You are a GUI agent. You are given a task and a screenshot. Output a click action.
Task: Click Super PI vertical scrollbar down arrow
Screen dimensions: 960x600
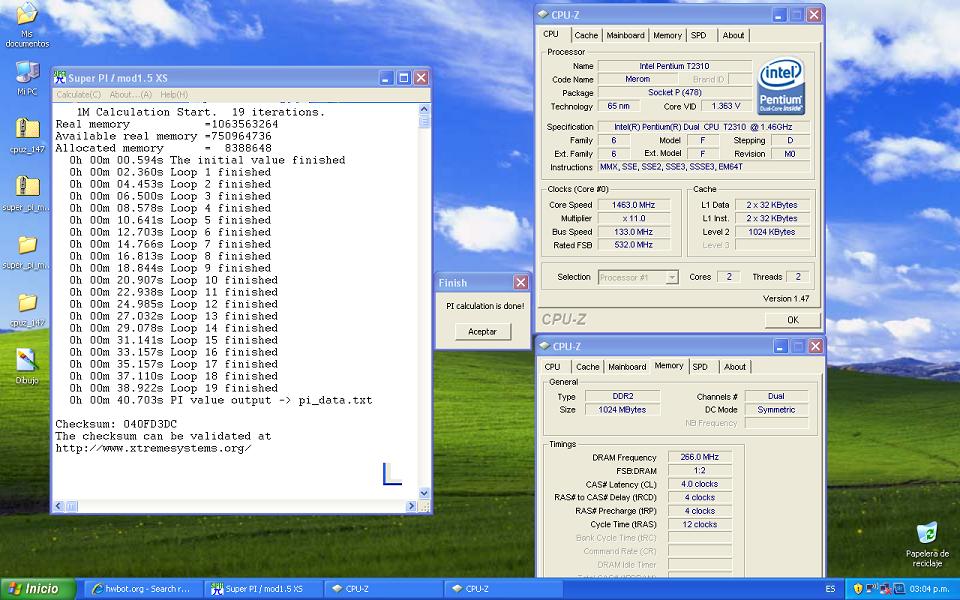424,493
